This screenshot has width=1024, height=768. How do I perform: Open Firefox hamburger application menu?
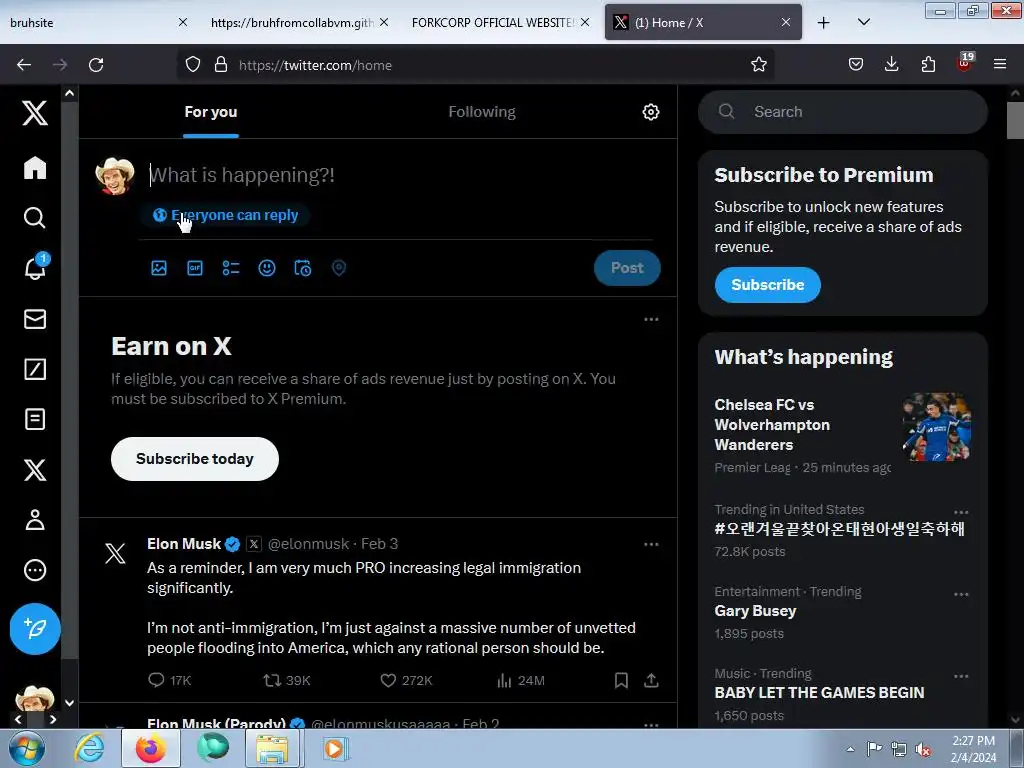point(999,64)
